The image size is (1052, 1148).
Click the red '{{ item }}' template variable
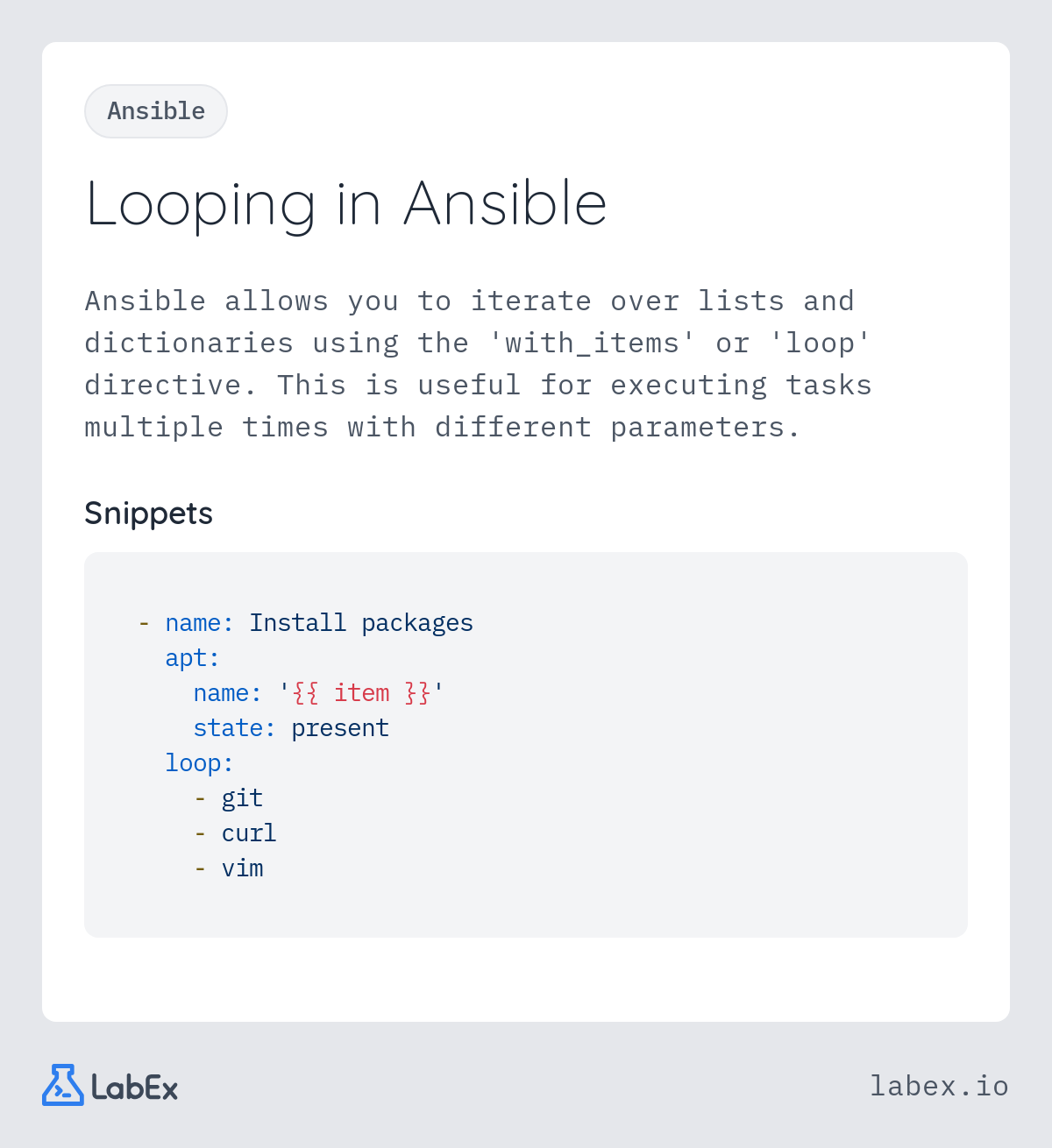[x=361, y=693]
